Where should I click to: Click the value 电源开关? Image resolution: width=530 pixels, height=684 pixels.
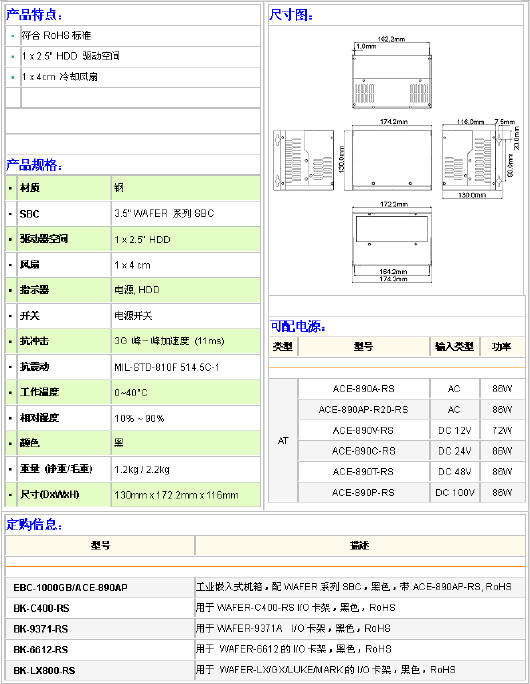pos(133,315)
